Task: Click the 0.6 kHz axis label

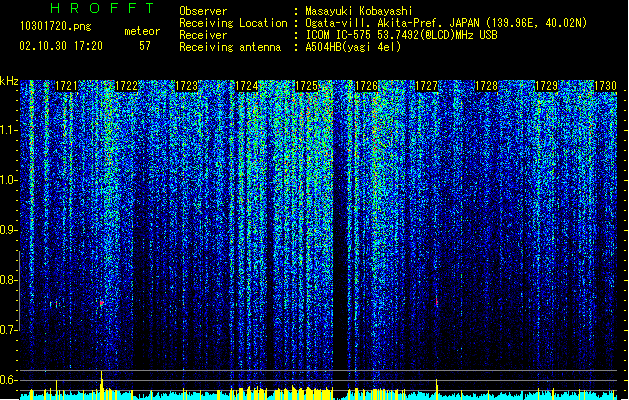Action: (9, 380)
